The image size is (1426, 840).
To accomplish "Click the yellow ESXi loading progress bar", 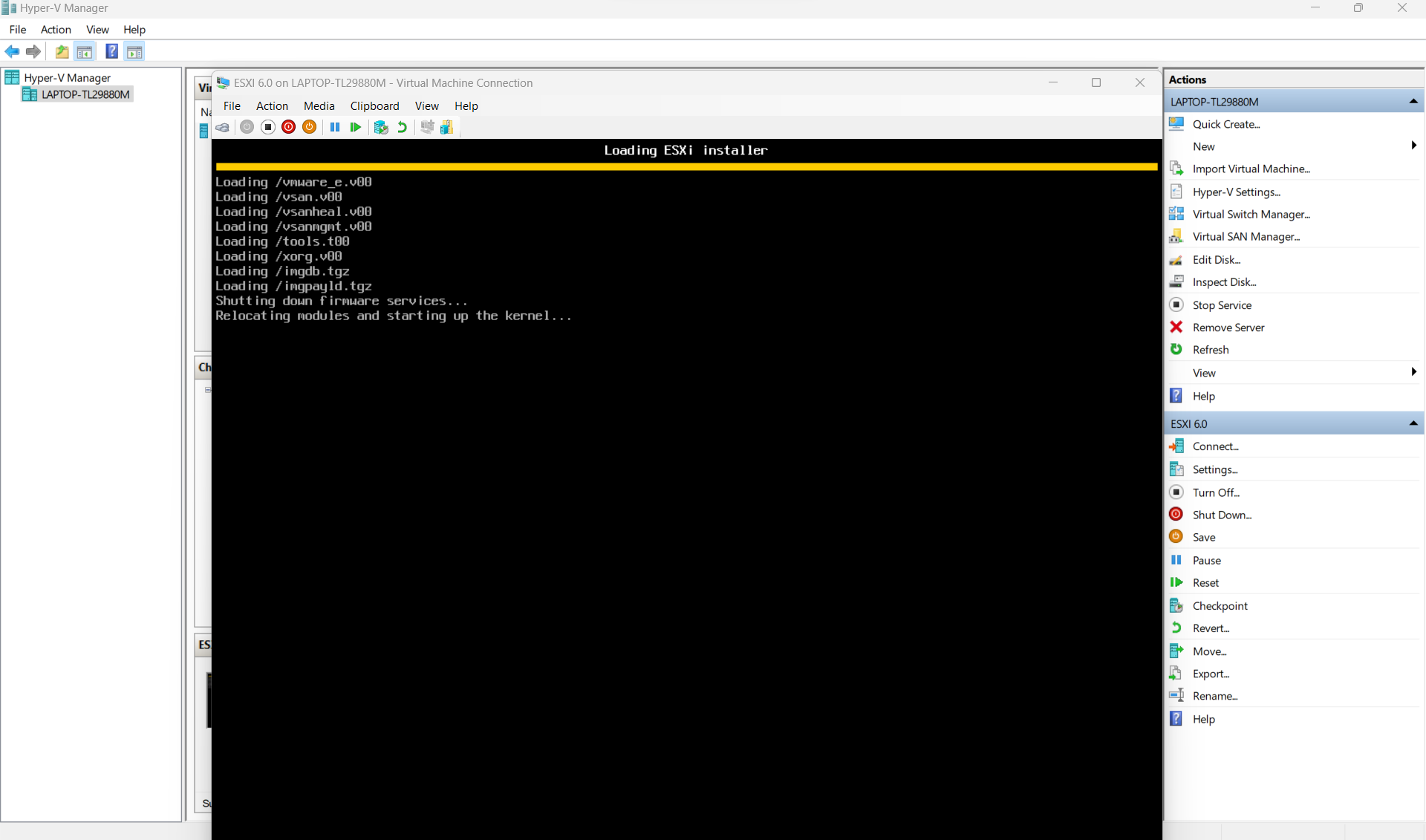I will click(x=687, y=167).
